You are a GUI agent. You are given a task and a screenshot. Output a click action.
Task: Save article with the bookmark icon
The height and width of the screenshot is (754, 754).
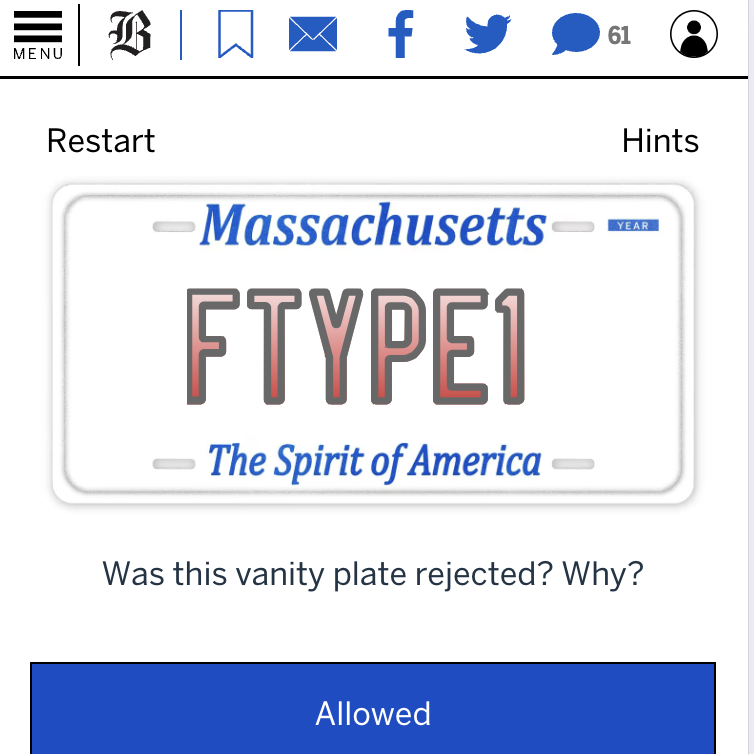pos(235,35)
